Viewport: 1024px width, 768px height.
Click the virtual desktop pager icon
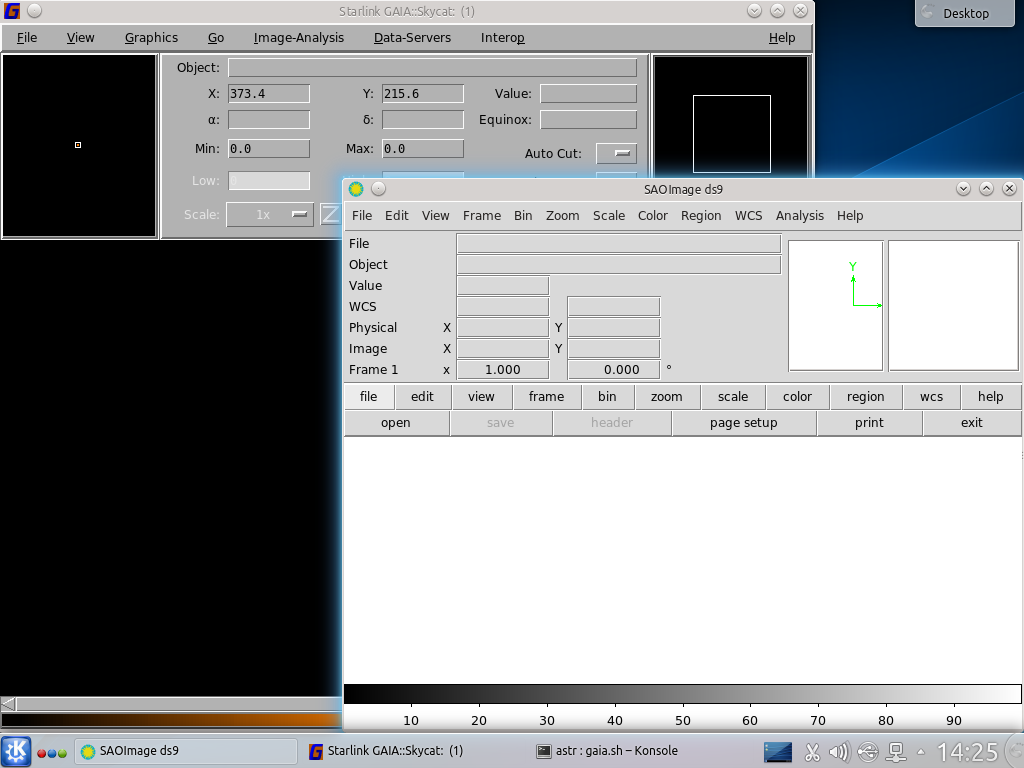(778, 752)
